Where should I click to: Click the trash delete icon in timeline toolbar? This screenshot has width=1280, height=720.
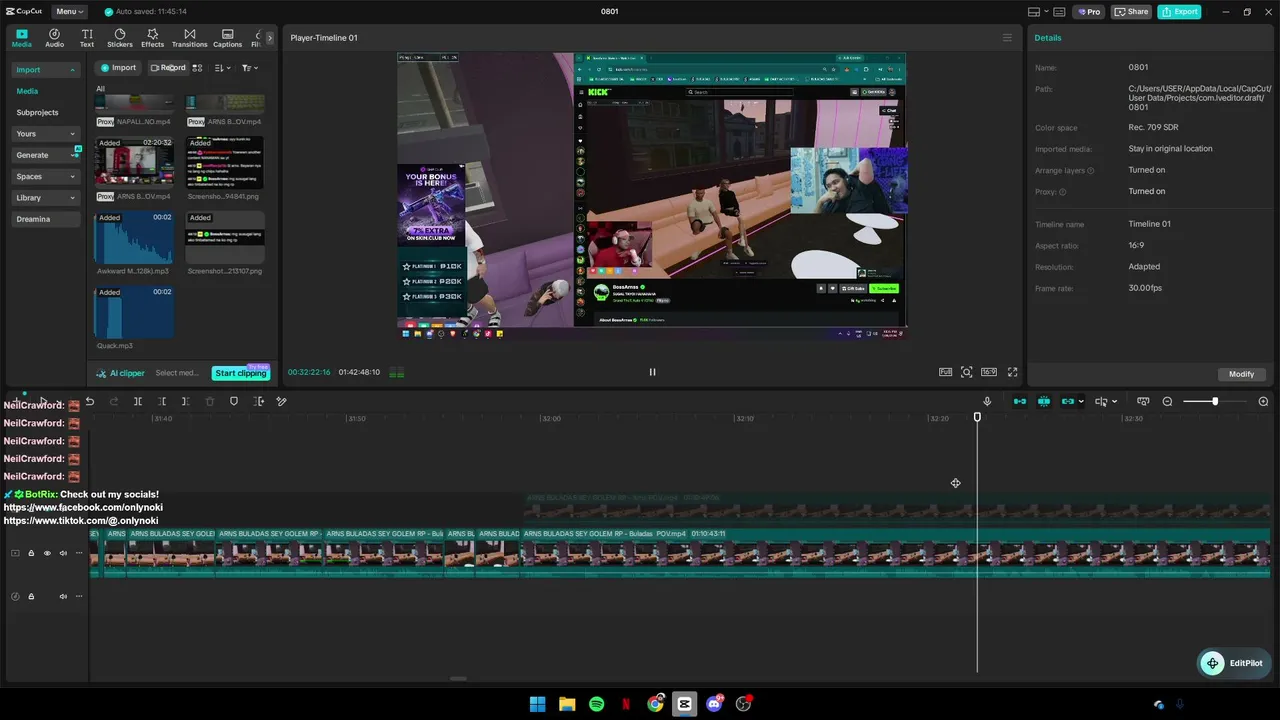[x=210, y=402]
